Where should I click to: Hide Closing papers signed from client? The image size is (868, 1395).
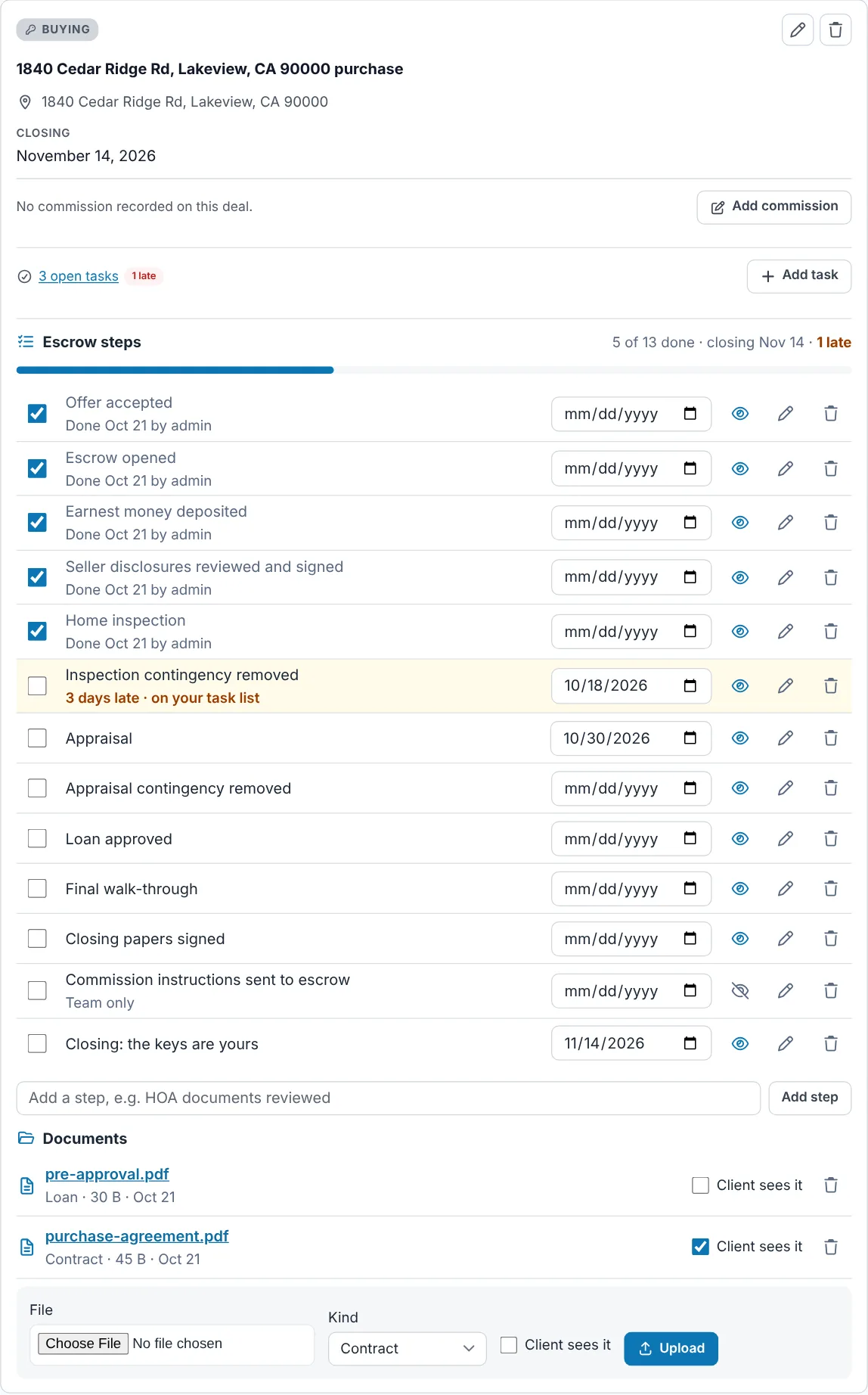[739, 939]
